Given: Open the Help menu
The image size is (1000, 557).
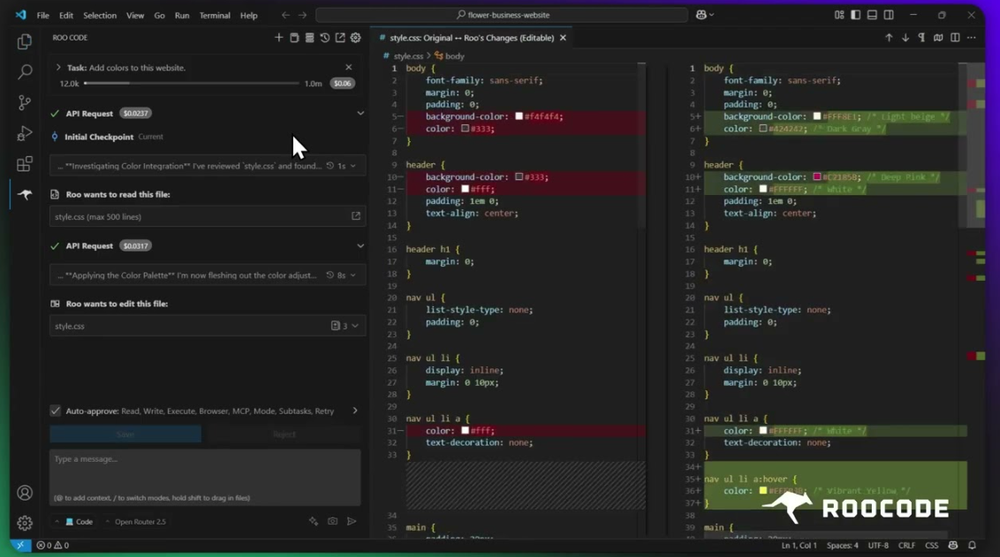Looking at the screenshot, I should [249, 15].
